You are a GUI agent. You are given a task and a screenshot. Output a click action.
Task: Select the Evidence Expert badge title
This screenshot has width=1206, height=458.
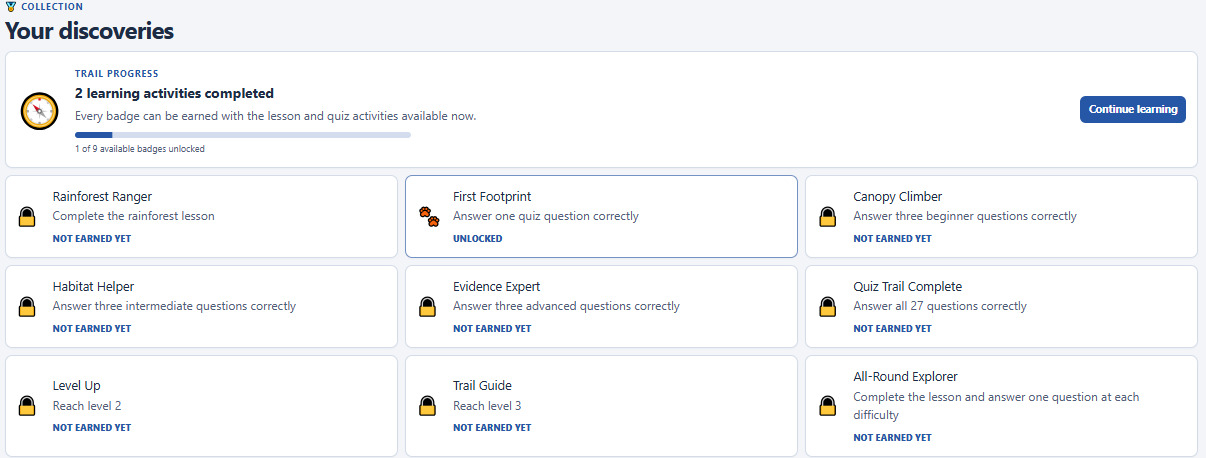[x=497, y=287]
